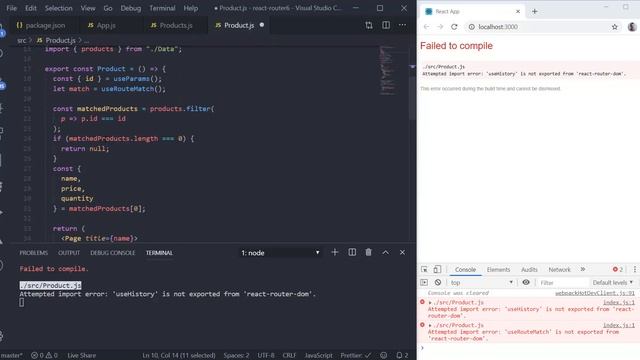
Task: Switch to the DevTools Audits tab
Action: [x=529, y=269]
